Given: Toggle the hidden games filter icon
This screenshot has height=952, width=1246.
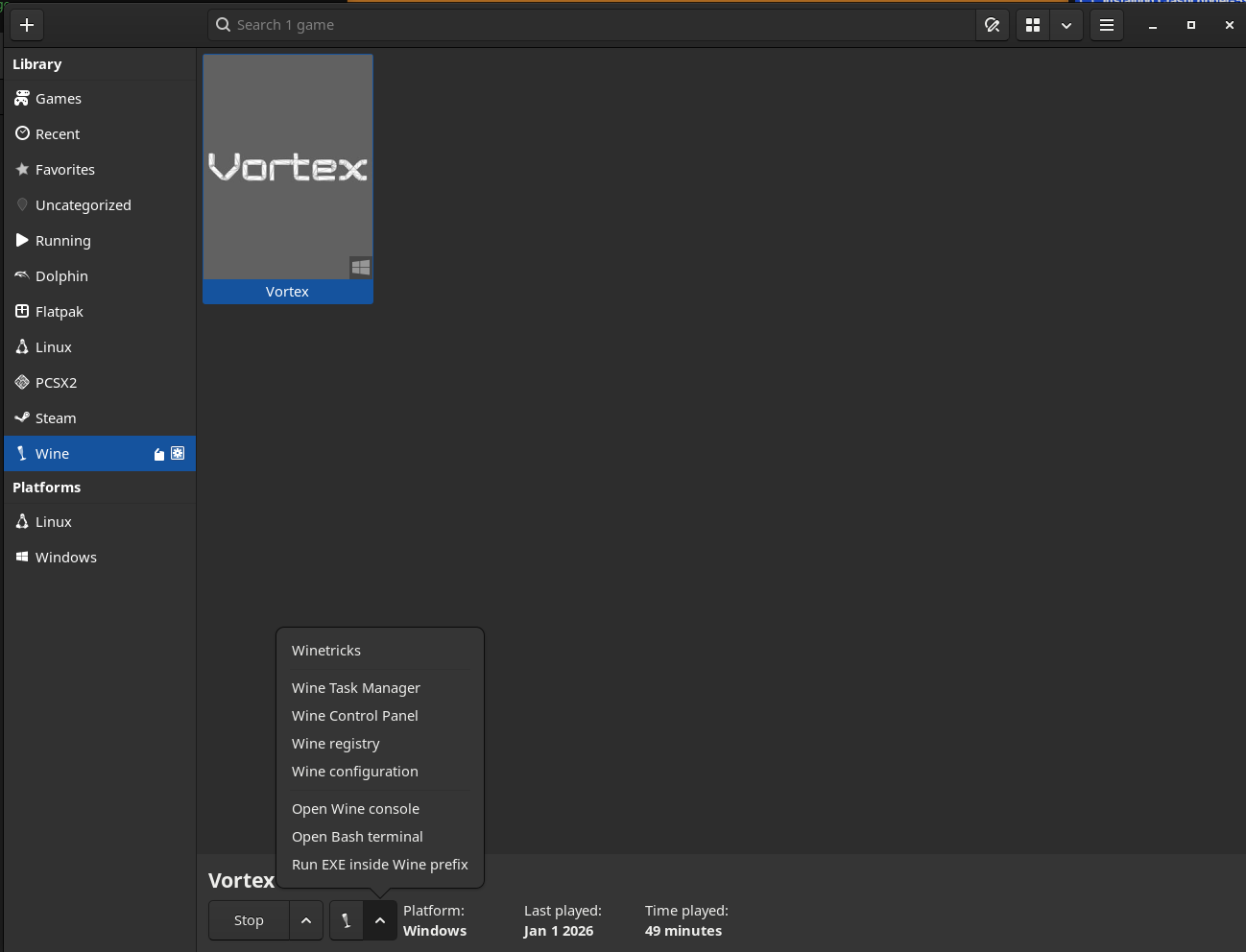Looking at the screenshot, I should pyautogui.click(x=993, y=25).
